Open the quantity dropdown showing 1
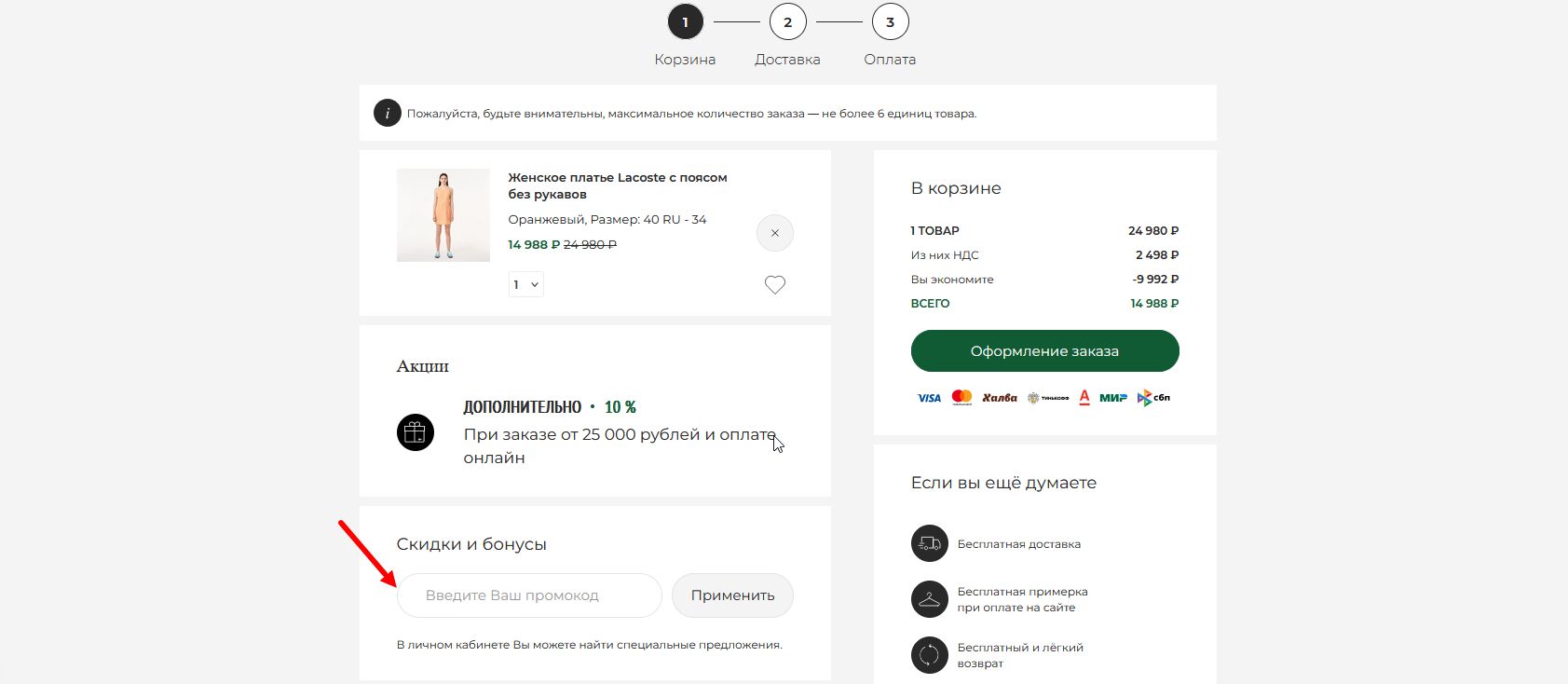Screen dimensions: 1568x684 (x=525, y=284)
